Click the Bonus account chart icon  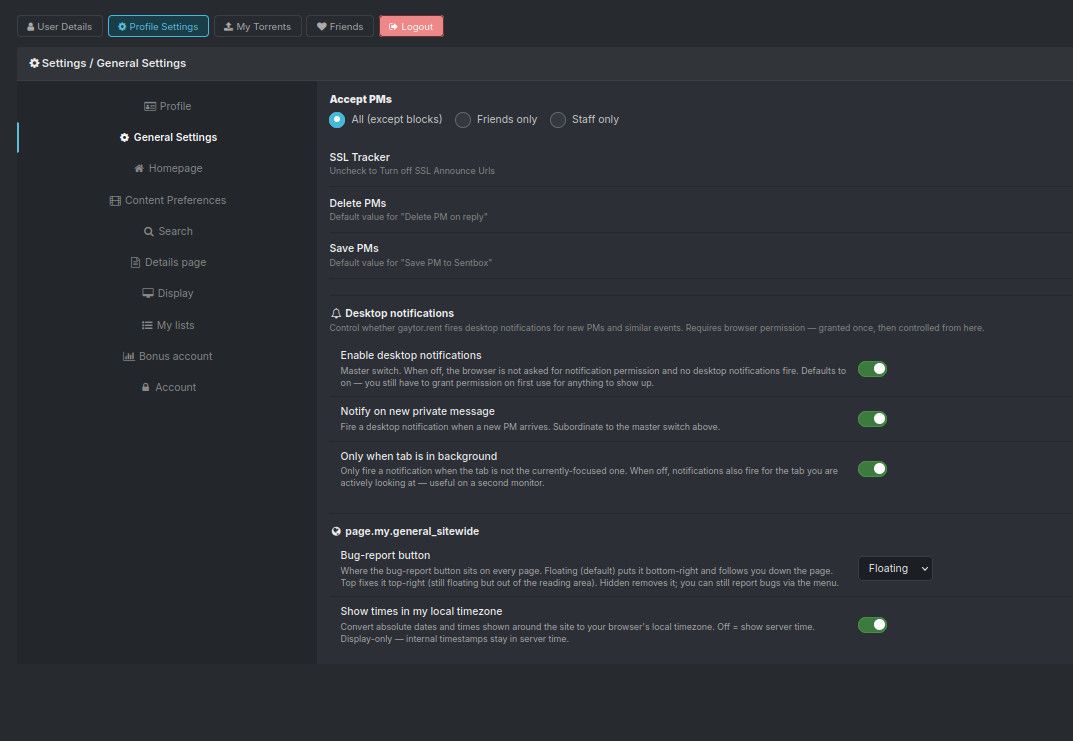click(x=129, y=356)
